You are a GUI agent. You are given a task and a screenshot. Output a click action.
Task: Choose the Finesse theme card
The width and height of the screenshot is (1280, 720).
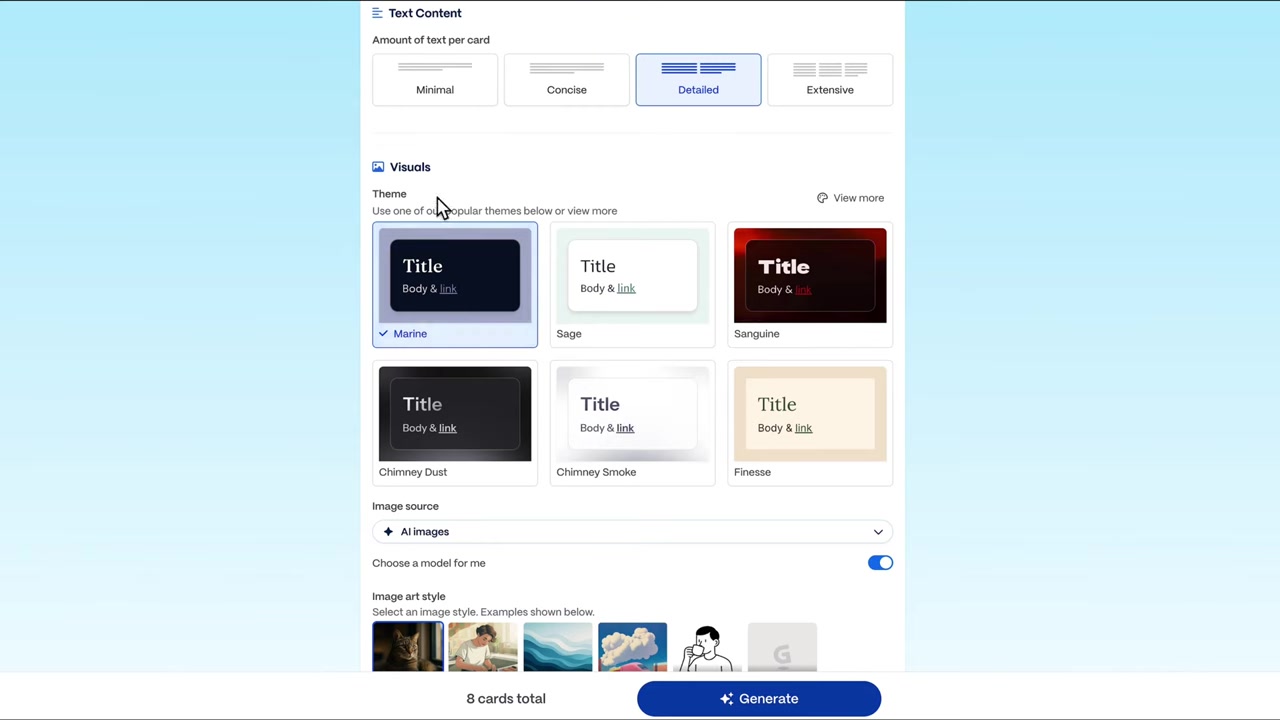[810, 423]
